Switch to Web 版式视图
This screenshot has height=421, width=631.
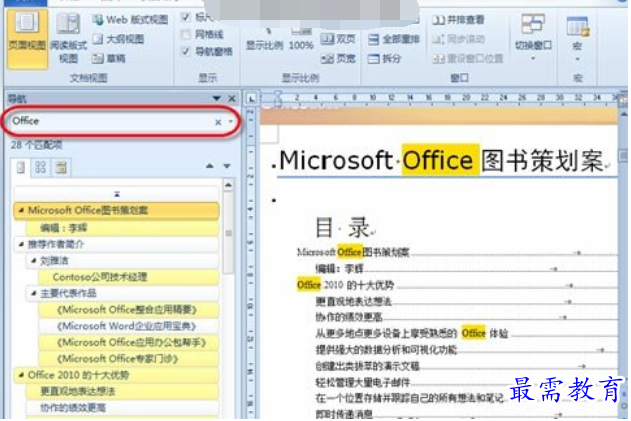point(130,20)
